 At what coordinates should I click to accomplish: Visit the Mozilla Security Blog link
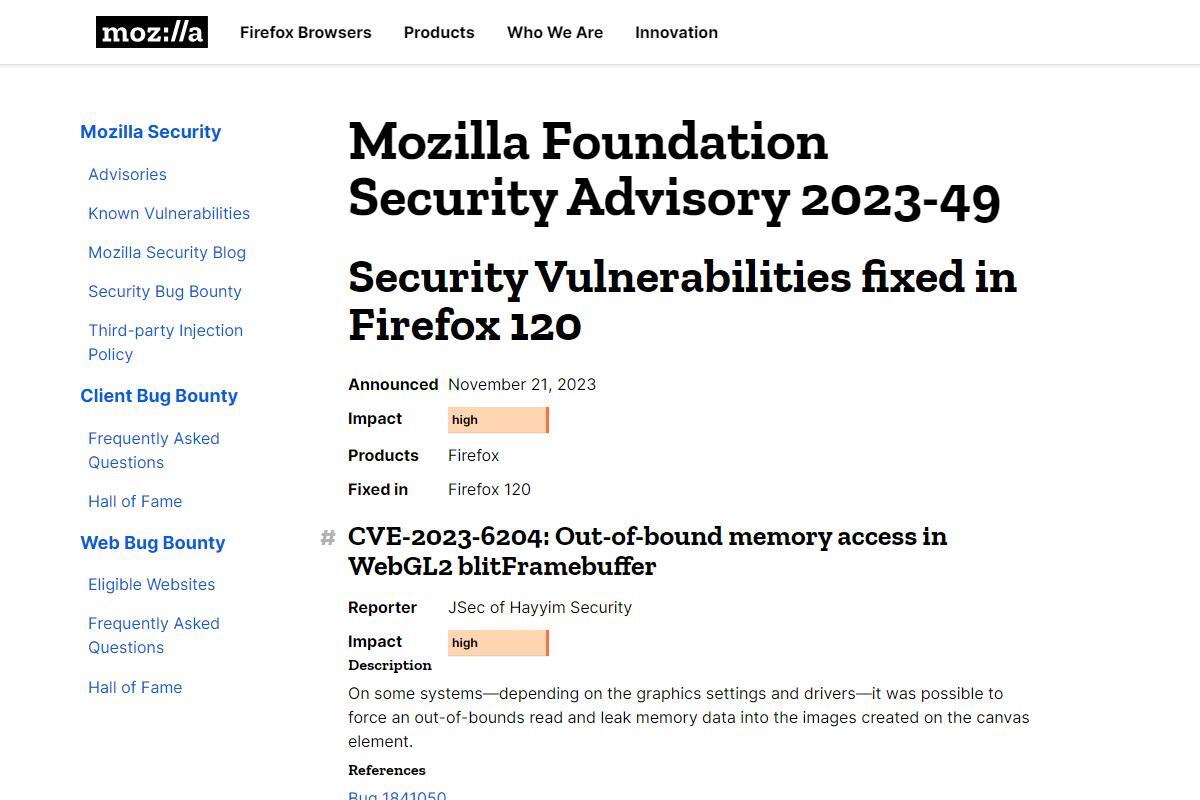click(167, 252)
